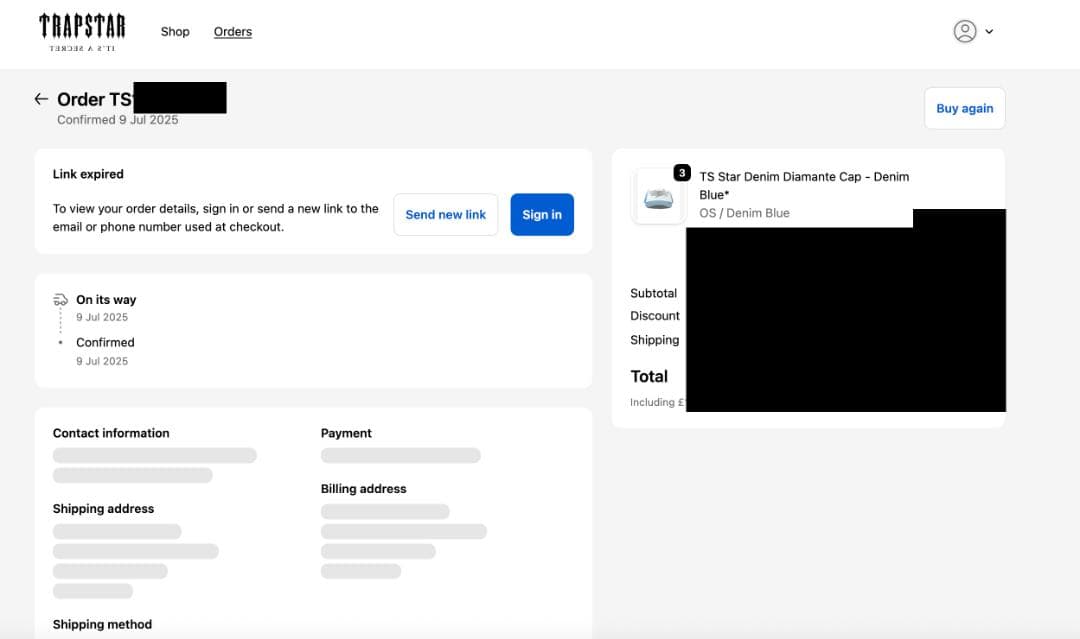Screen dimensions: 1080x639
Task: Click the Trapstar logo in header
Action: point(83,32)
